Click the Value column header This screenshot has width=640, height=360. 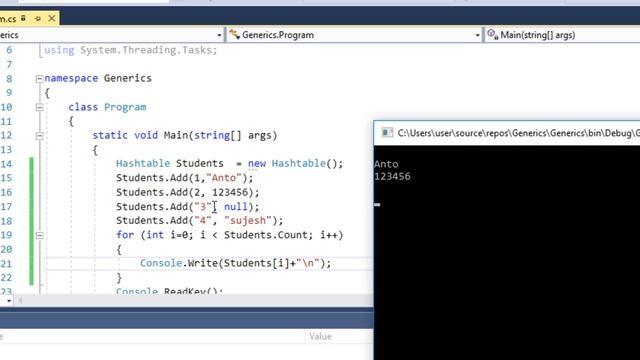click(320, 336)
